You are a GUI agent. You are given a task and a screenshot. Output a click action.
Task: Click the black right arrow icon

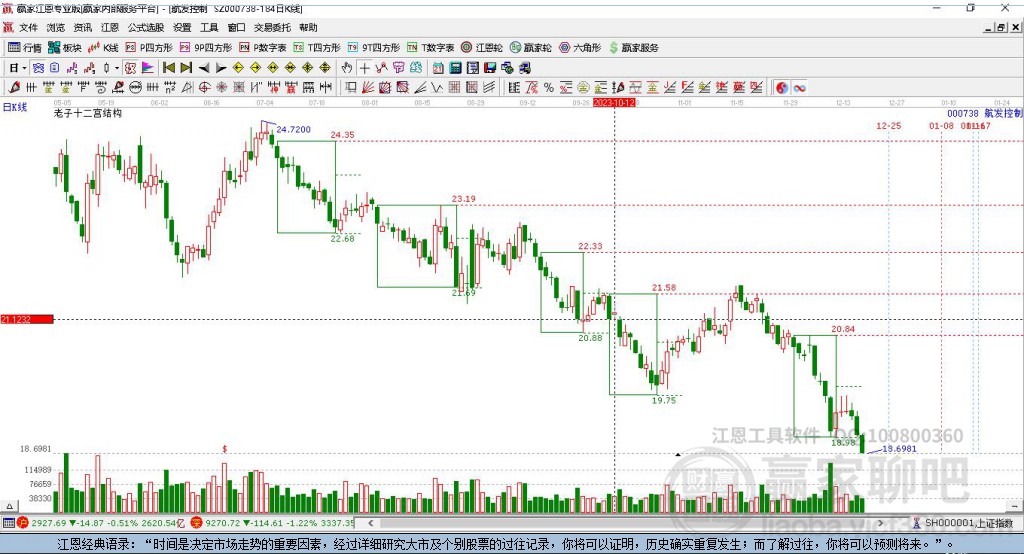221,68
